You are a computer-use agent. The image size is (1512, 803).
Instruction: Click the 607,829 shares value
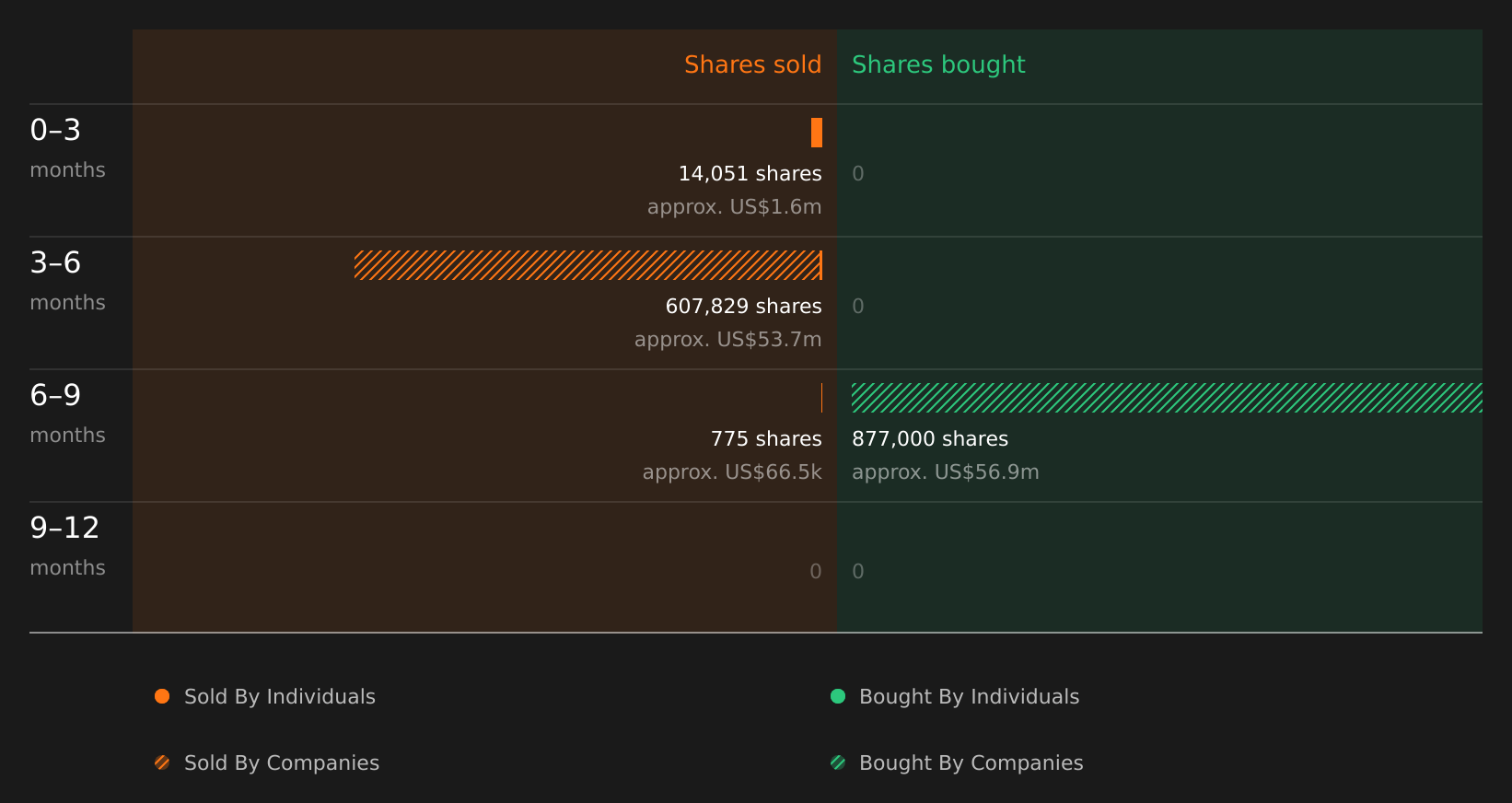point(743,307)
